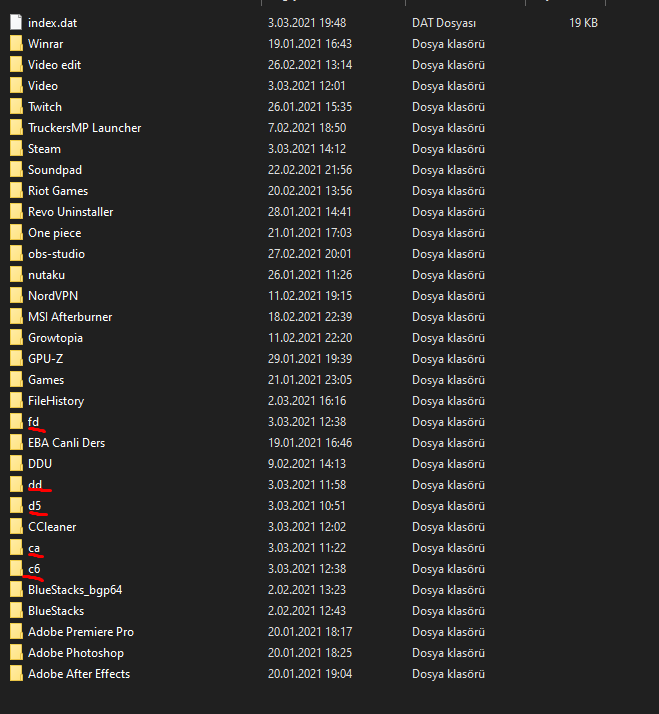Click the Adobe Premiere Pro folder icon
This screenshot has height=714, width=659.
point(16,632)
